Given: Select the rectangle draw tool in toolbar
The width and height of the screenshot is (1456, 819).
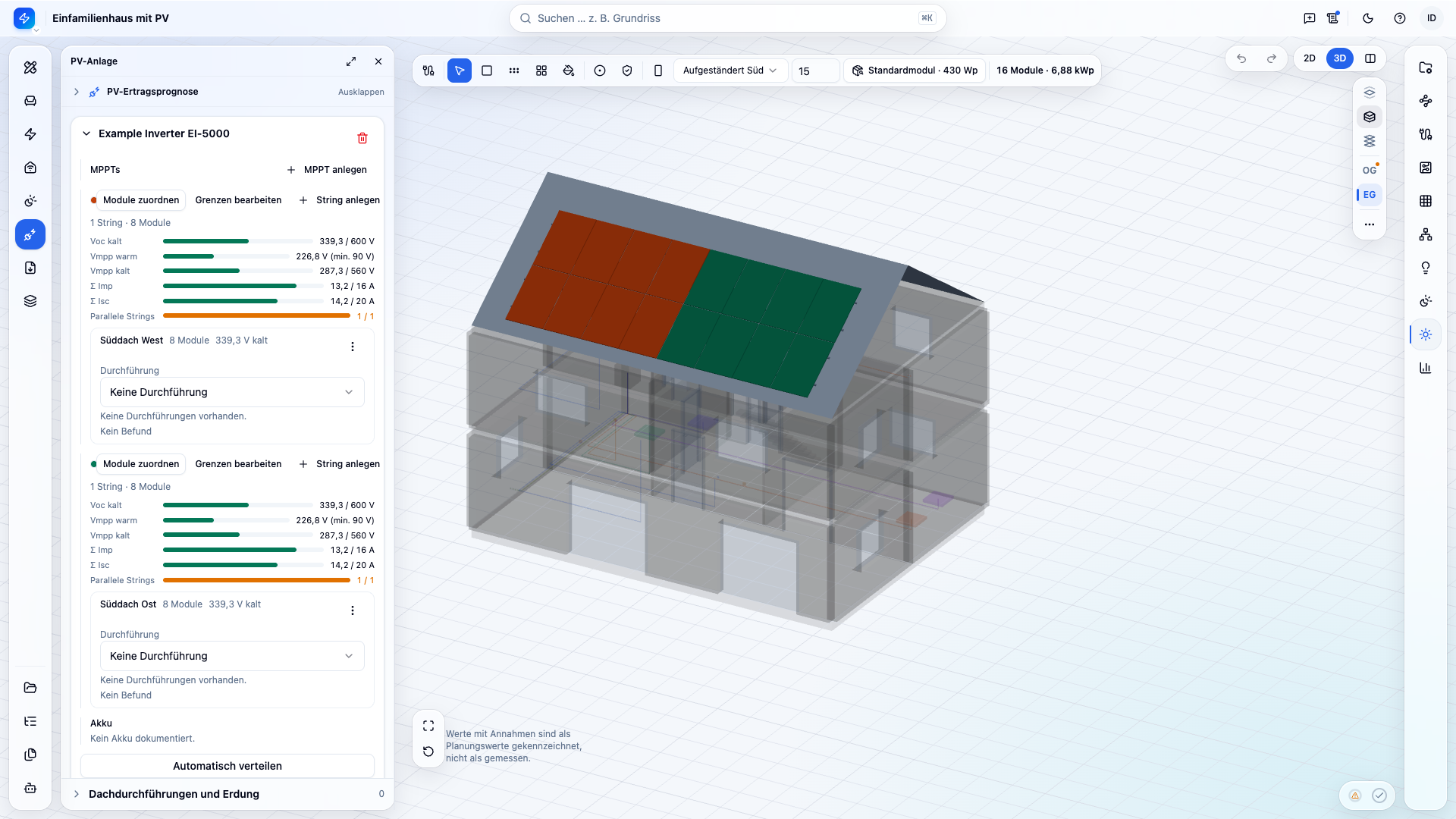Looking at the screenshot, I should (x=487, y=71).
